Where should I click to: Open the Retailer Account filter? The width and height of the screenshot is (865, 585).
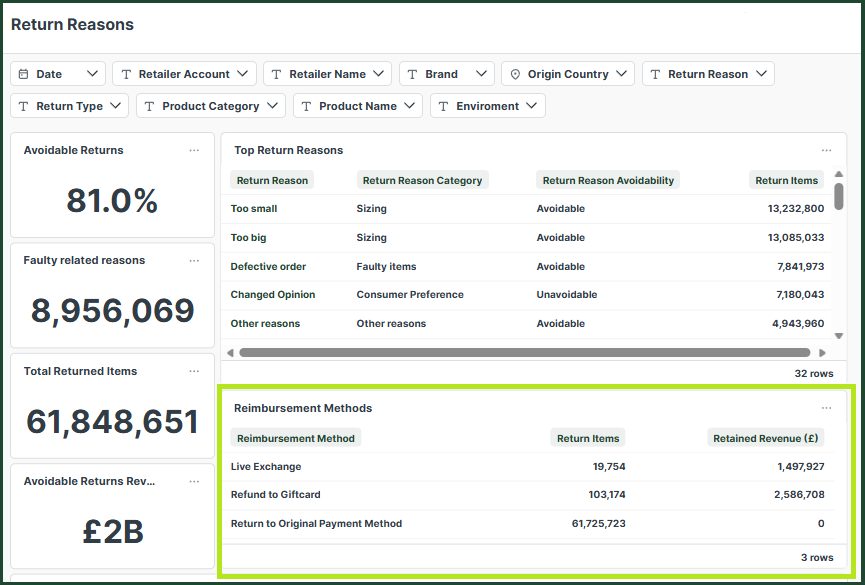184,74
